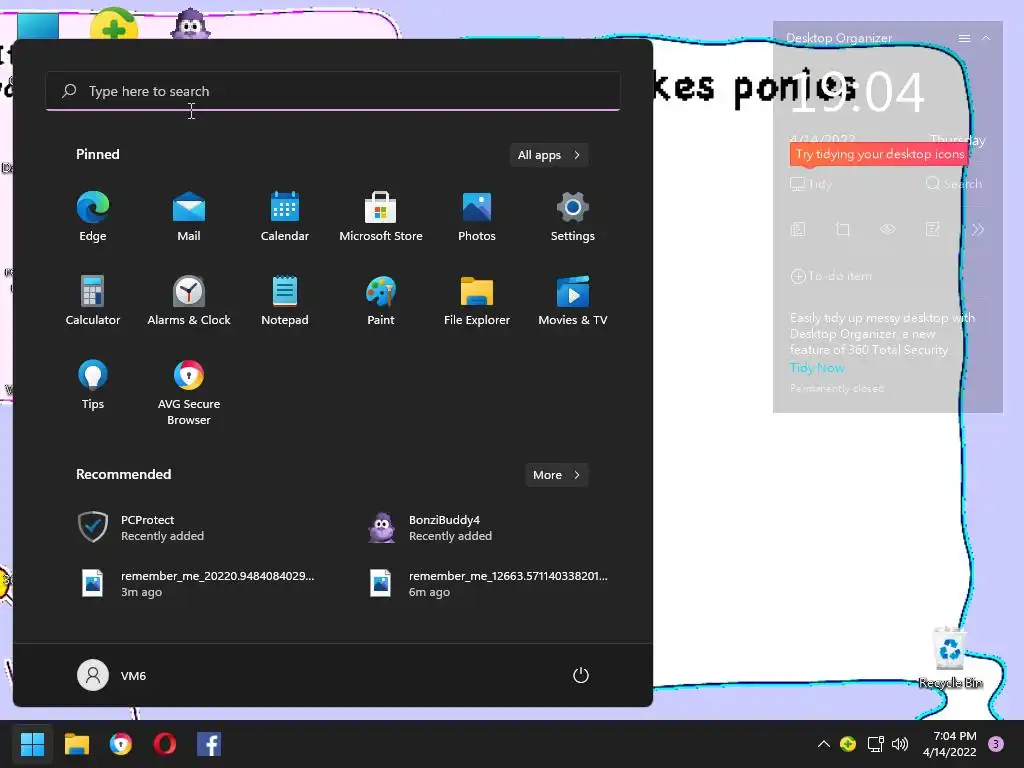Launch Opera from the taskbar
1024x768 pixels.
165,744
